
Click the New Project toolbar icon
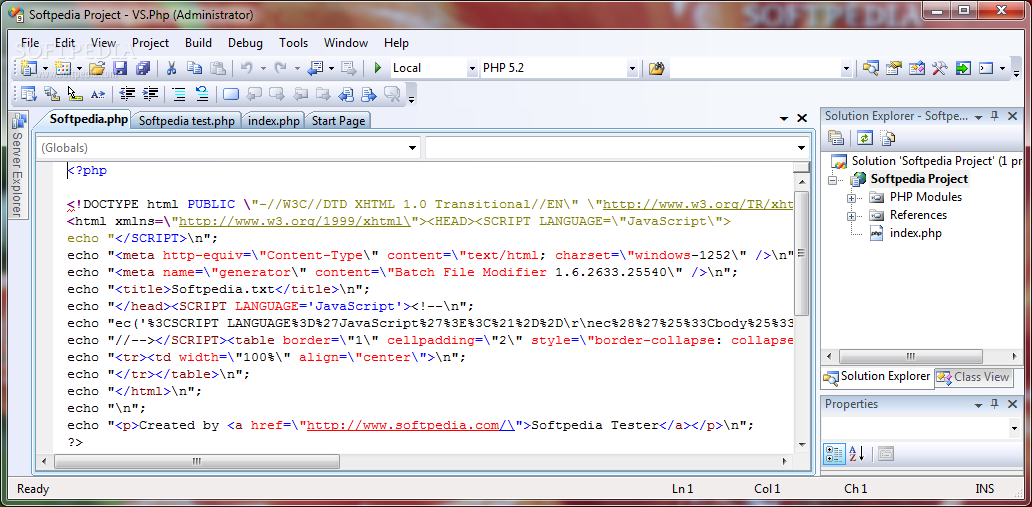coord(28,68)
